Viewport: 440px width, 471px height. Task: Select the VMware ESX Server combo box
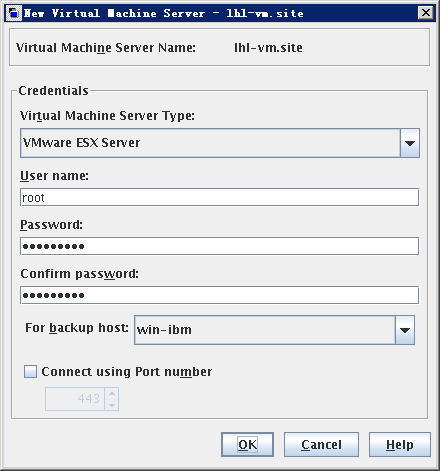[x=220, y=143]
